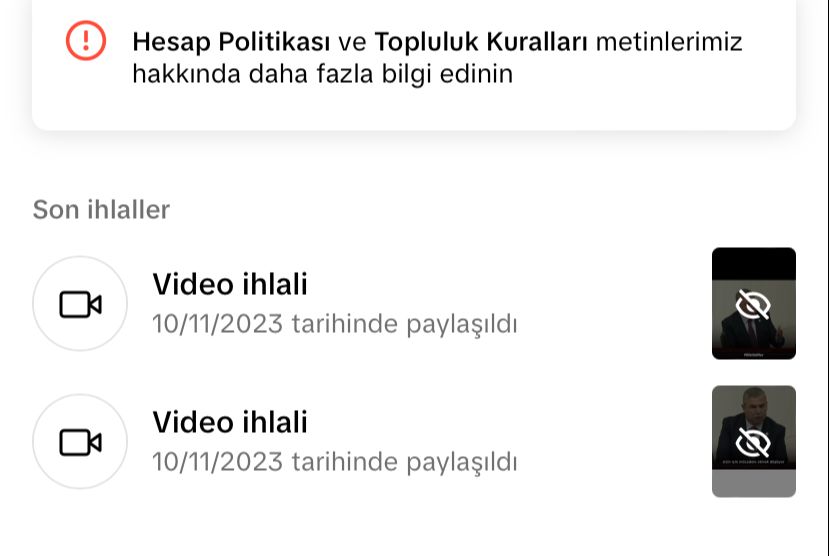829x556 pixels.
Task: Open the first violation video thumbnail
Action: pyautogui.click(x=754, y=303)
